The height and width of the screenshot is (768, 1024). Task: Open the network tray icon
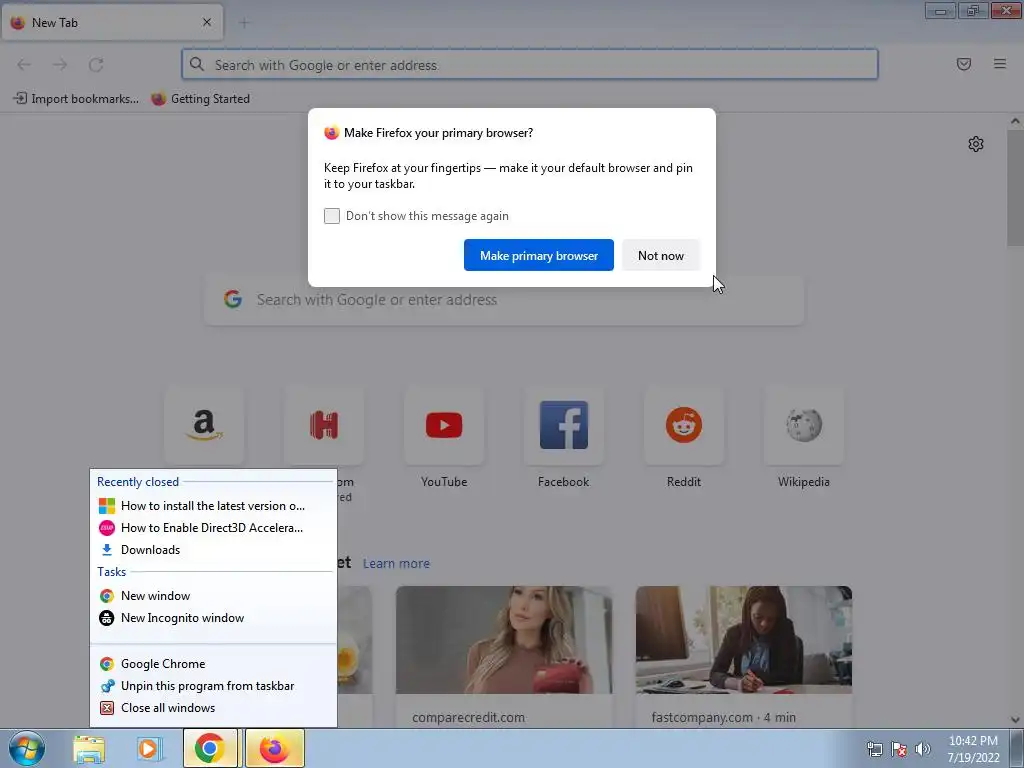[874, 748]
